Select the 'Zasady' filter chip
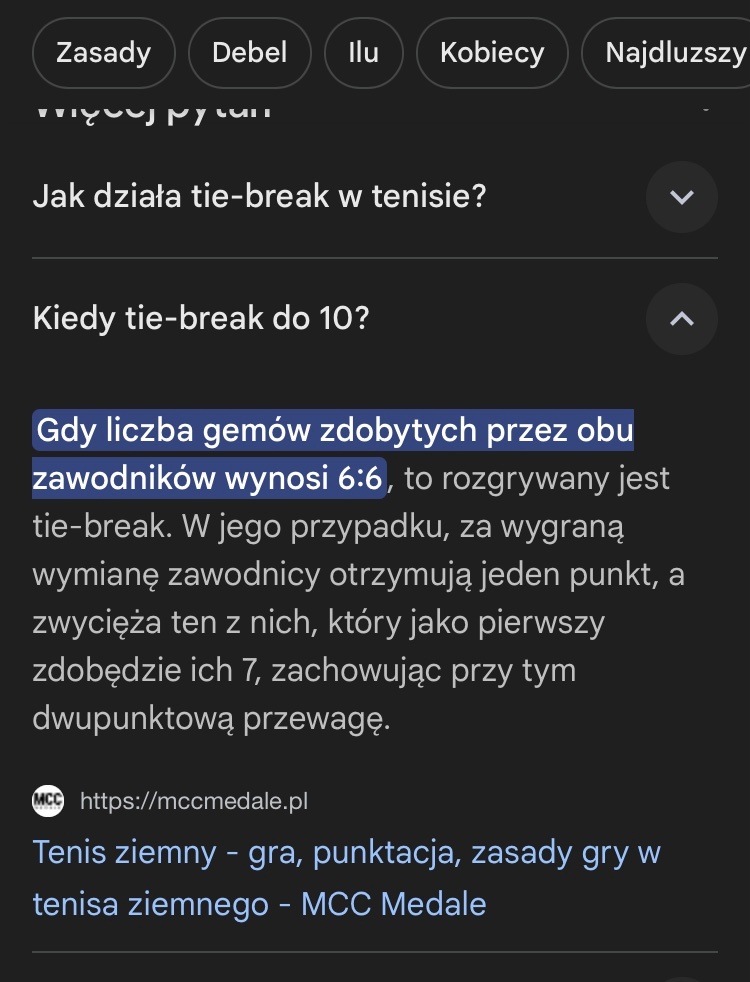This screenshot has width=750, height=982. pos(103,52)
